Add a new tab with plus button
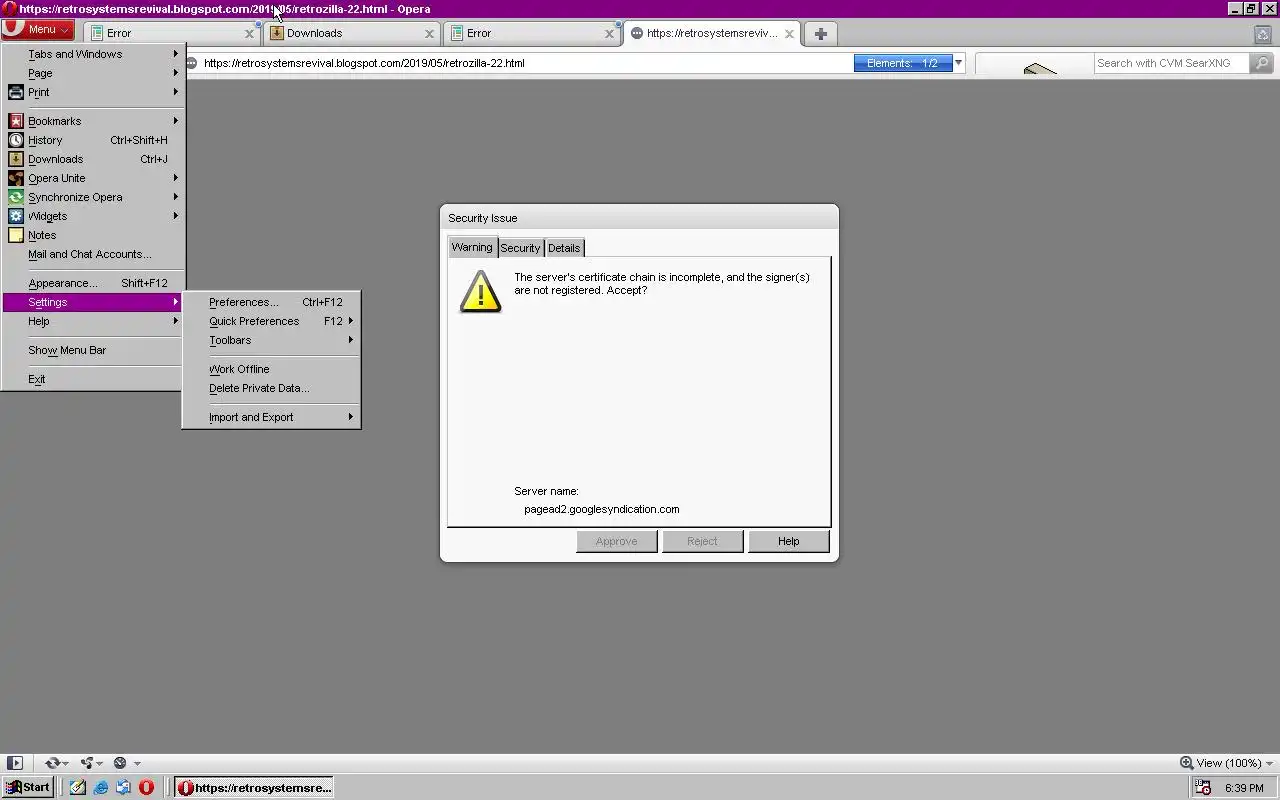Viewport: 1280px width, 800px height. [x=820, y=34]
